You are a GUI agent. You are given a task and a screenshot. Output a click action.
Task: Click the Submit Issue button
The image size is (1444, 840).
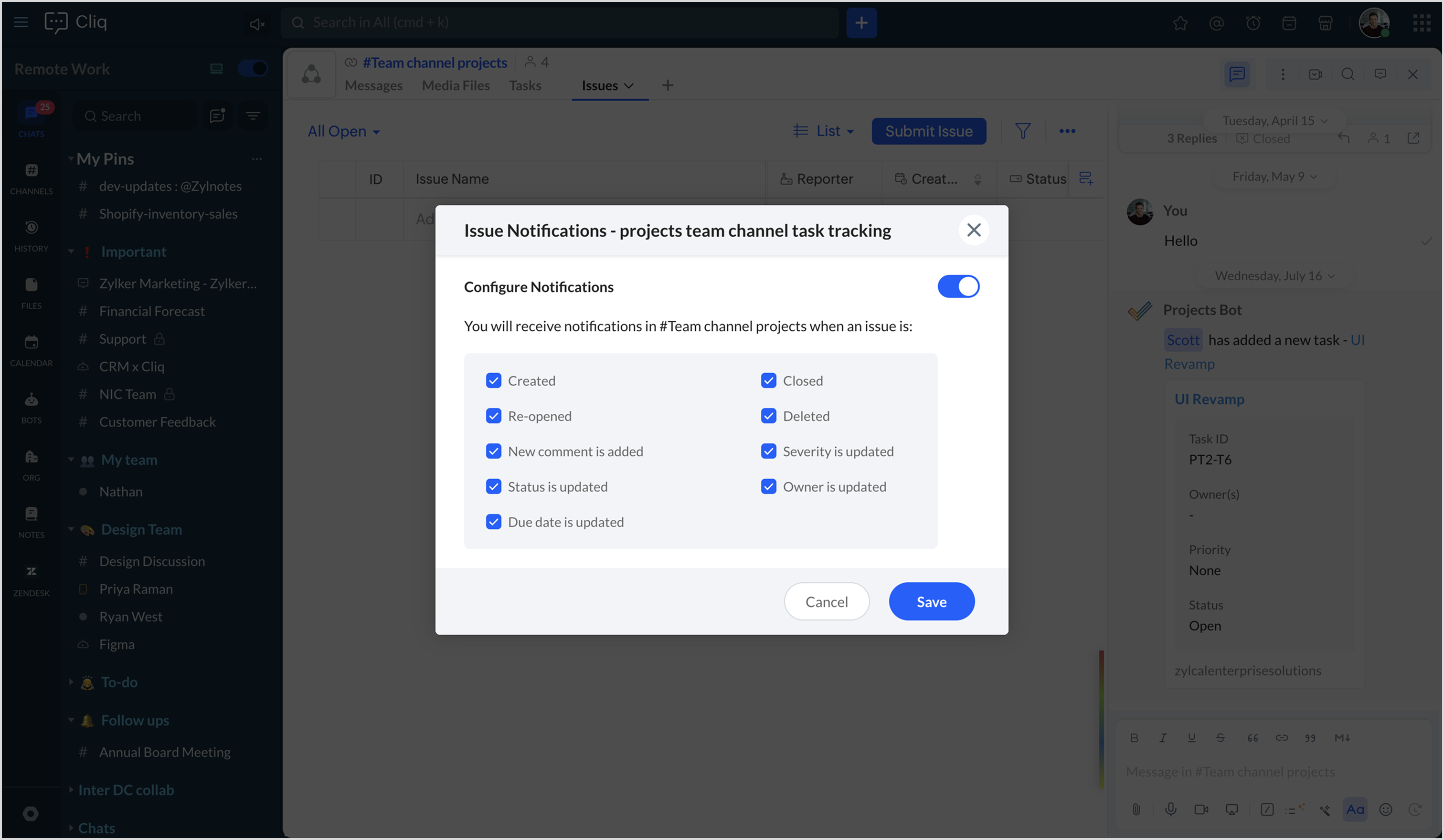pyautogui.click(x=929, y=131)
